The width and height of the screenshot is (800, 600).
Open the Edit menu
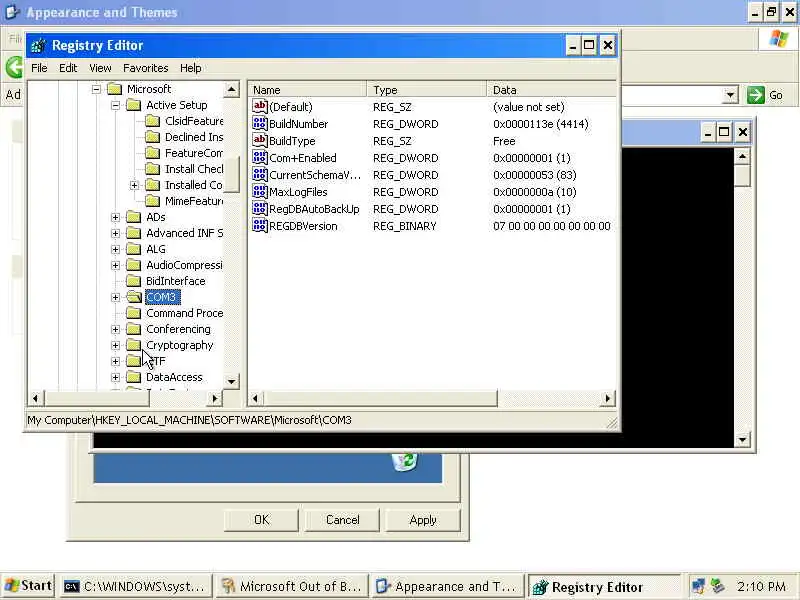coord(68,68)
